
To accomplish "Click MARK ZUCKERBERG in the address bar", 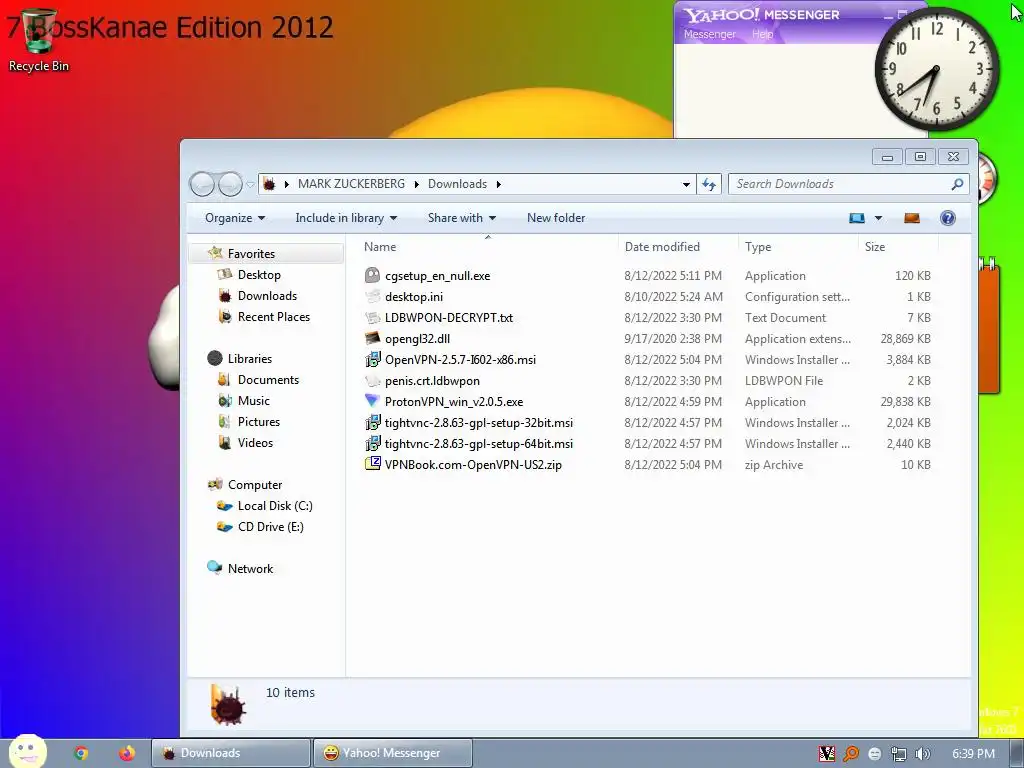I will click(351, 184).
